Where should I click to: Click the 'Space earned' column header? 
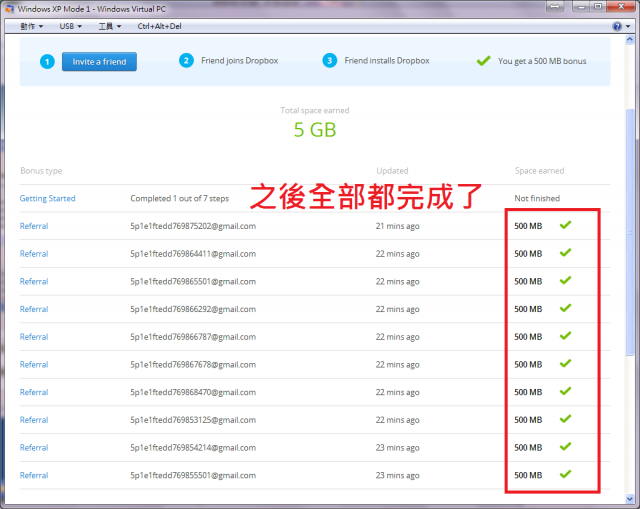click(539, 171)
